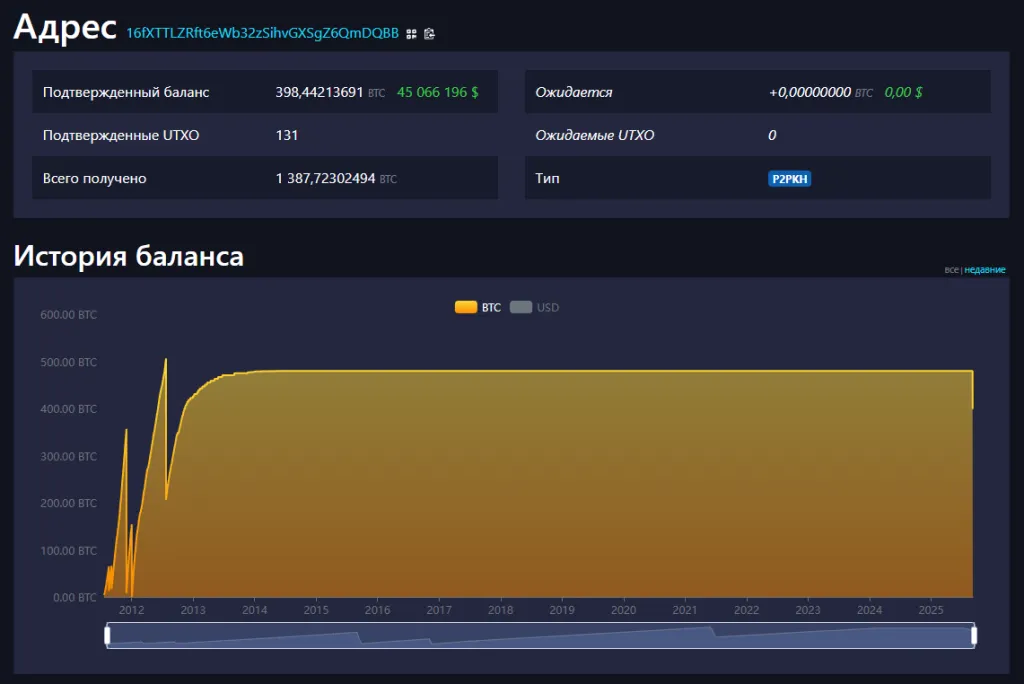Copy the address using the clipboard icon
The height and width of the screenshot is (684, 1024).
[x=429, y=33]
